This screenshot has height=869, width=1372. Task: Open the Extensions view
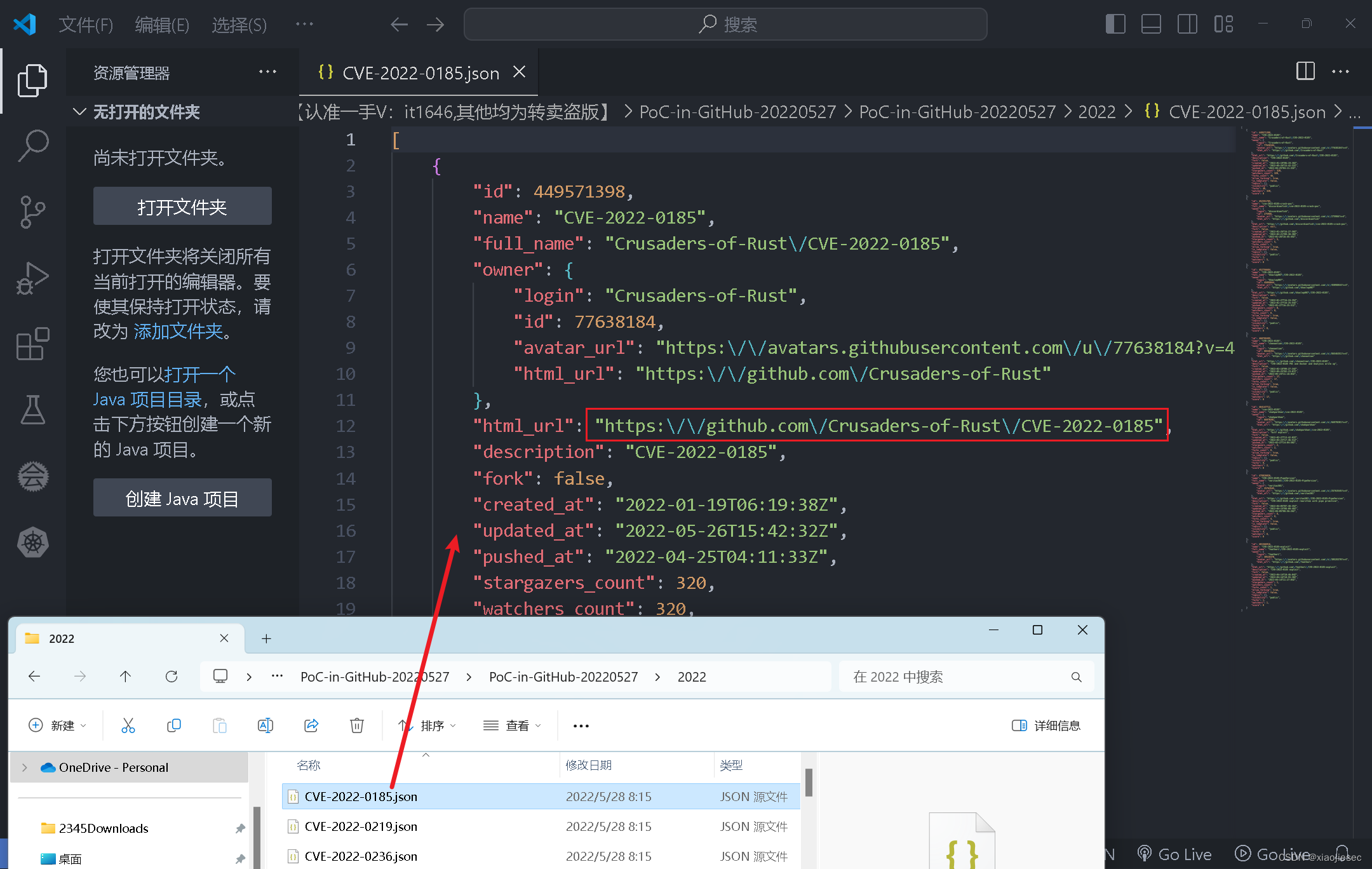click(x=33, y=344)
